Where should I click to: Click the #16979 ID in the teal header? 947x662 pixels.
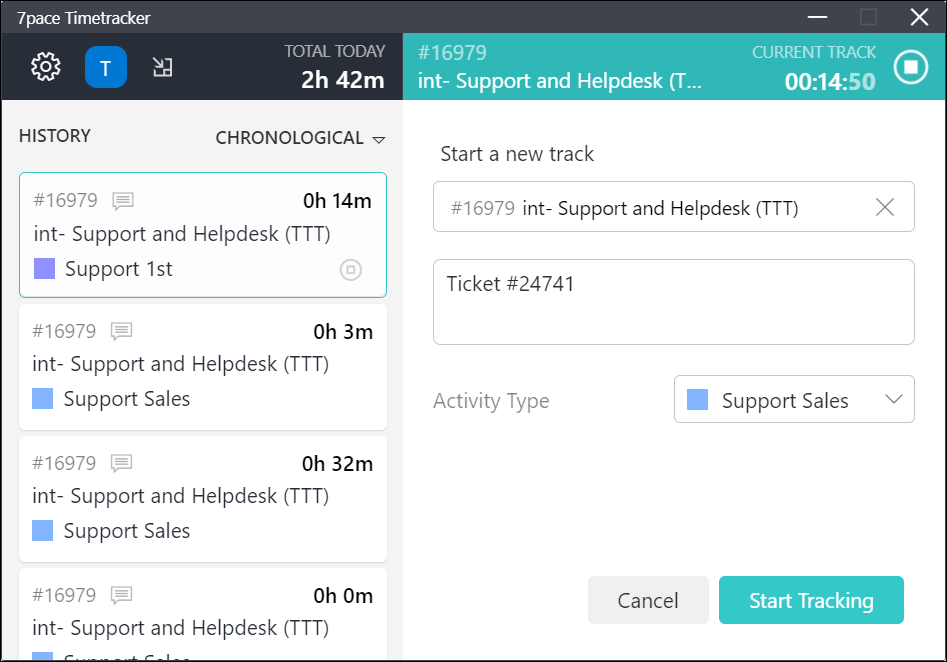pyautogui.click(x=452, y=53)
